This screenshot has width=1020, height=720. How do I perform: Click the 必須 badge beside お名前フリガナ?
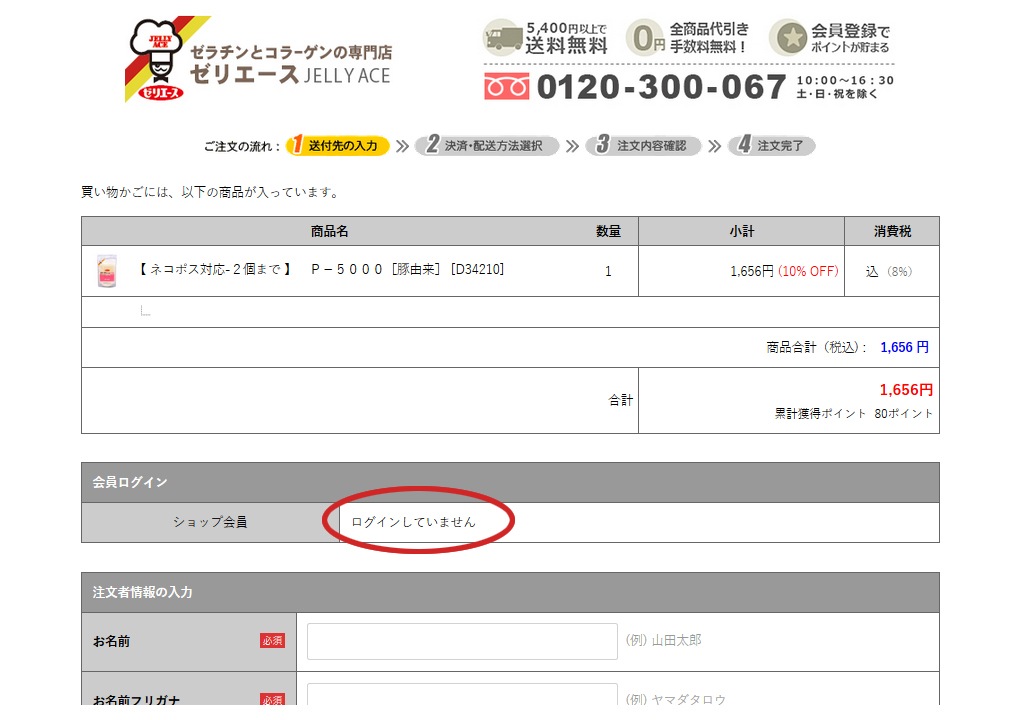[x=272, y=700]
